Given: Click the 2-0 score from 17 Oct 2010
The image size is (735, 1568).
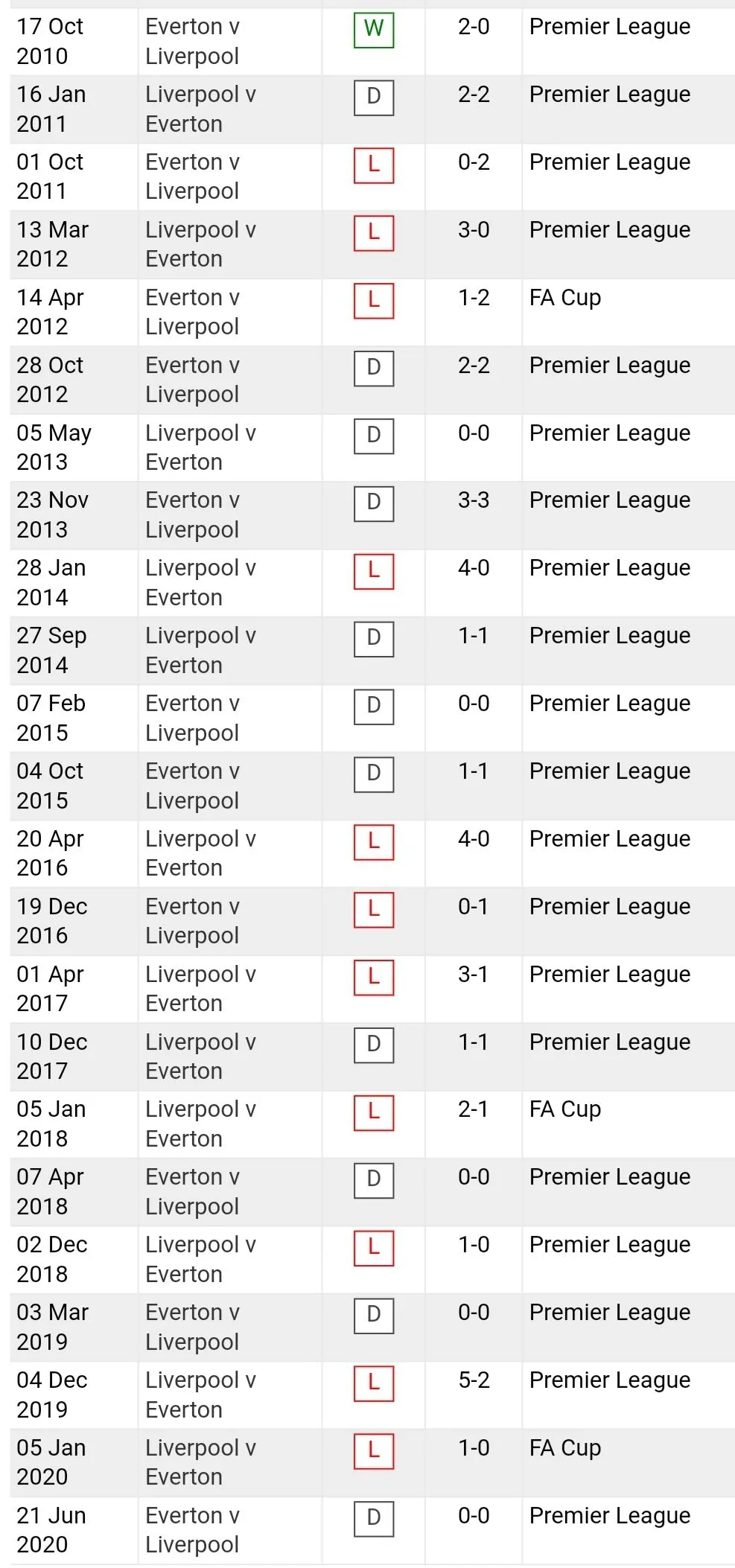Looking at the screenshot, I should pyautogui.click(x=474, y=27).
